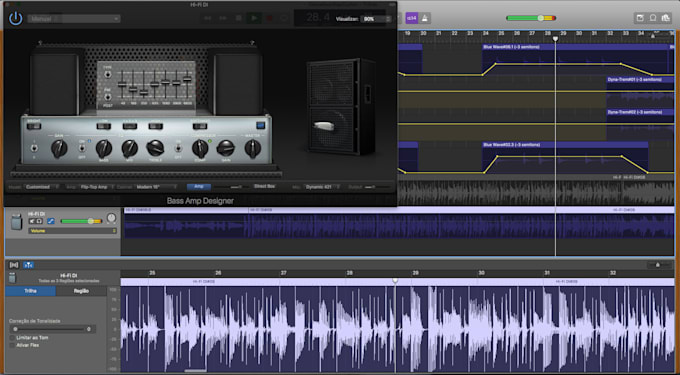
Task: Click the compressor Gain knob
Action: point(226,148)
